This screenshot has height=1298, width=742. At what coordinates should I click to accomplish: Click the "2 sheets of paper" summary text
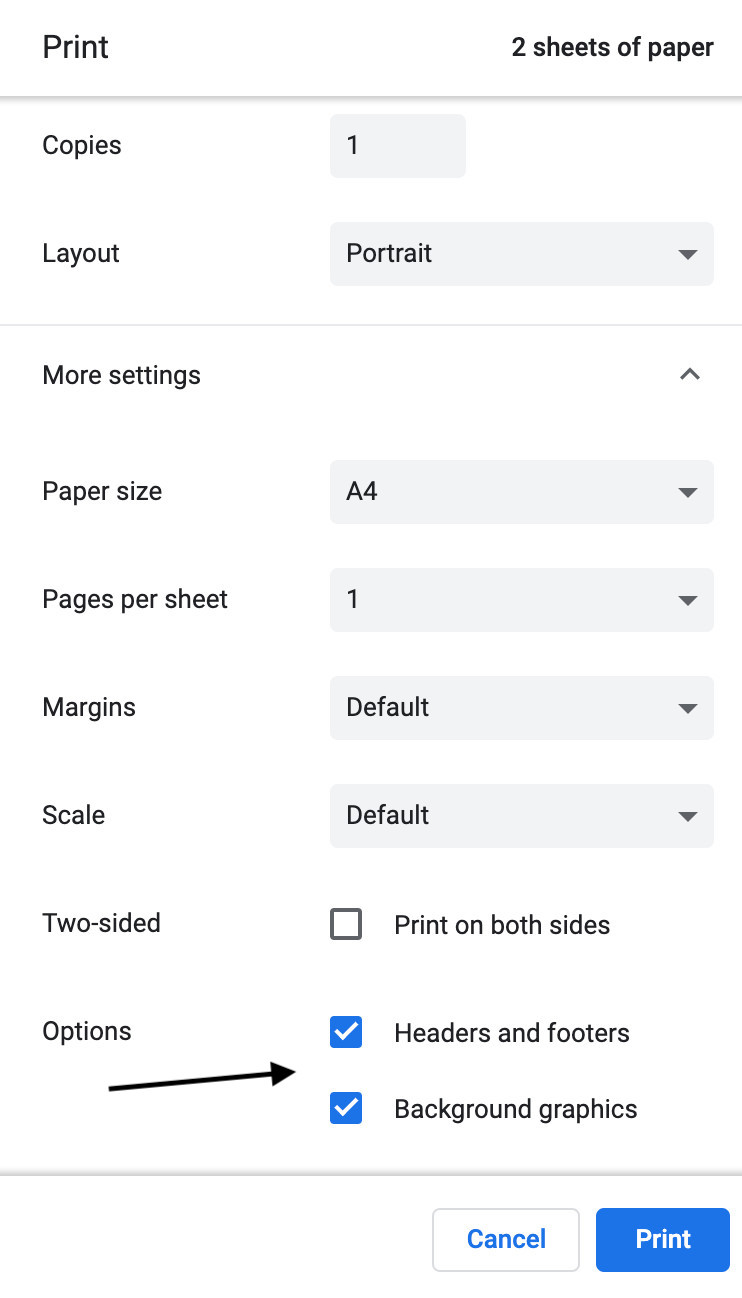(612, 48)
